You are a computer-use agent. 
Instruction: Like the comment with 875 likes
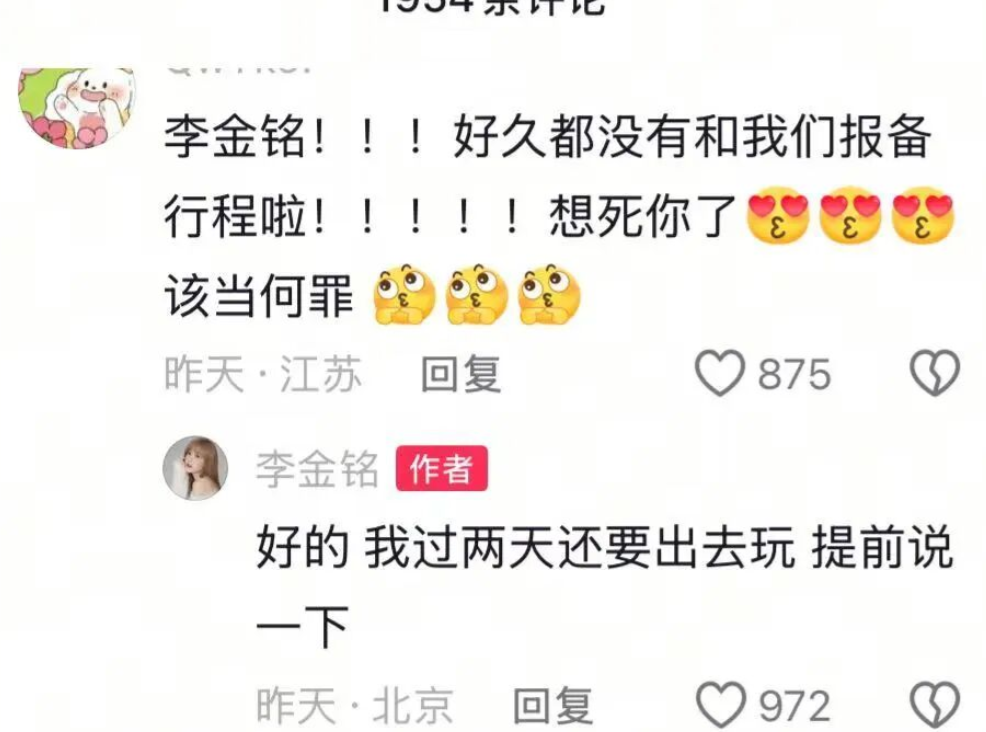[x=719, y=373]
